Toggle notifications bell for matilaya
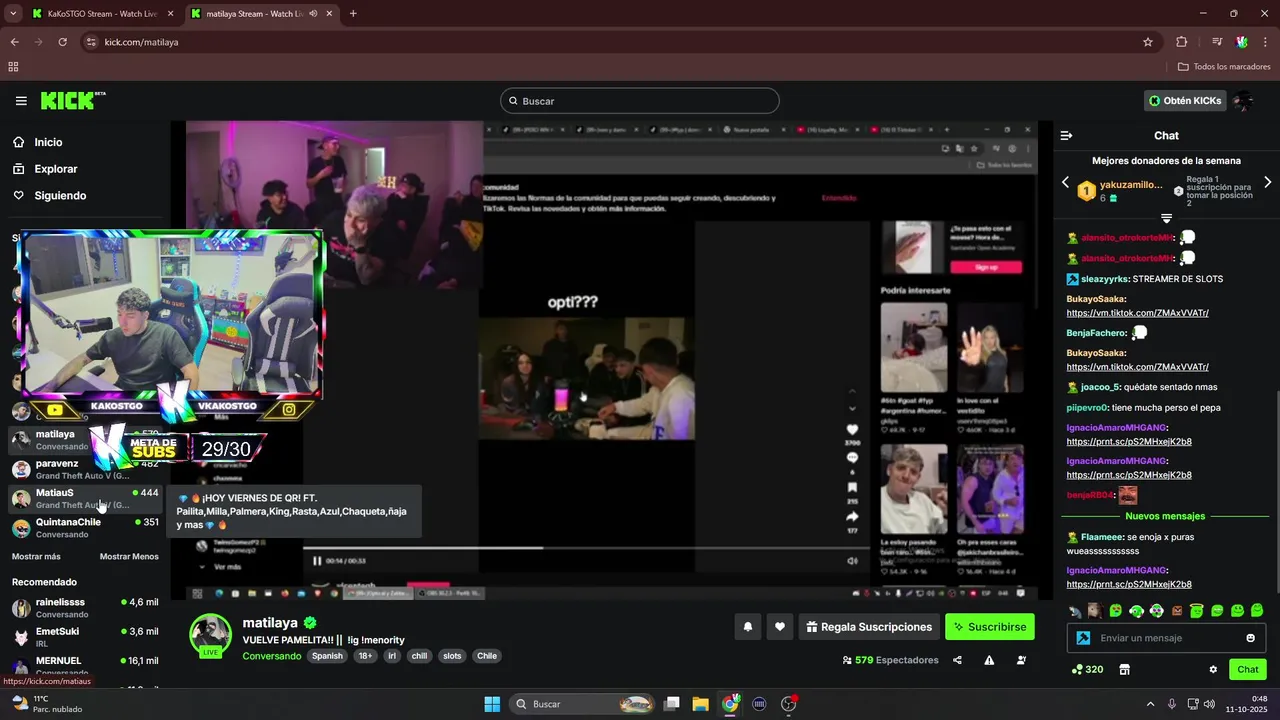 click(747, 627)
